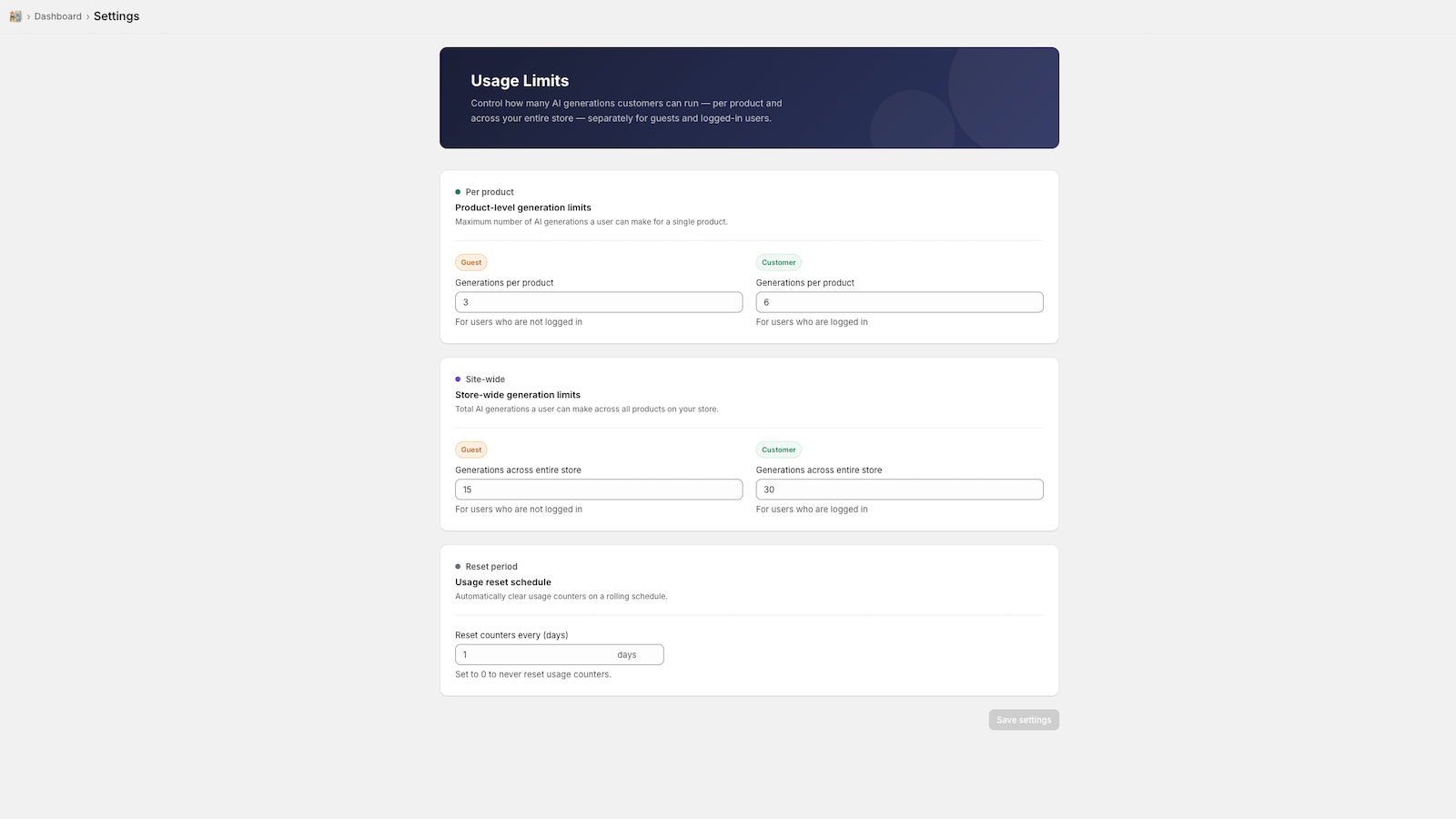Screen dimensions: 1456x819
Task: Click Usage reset schedule heading
Action: [503, 582]
